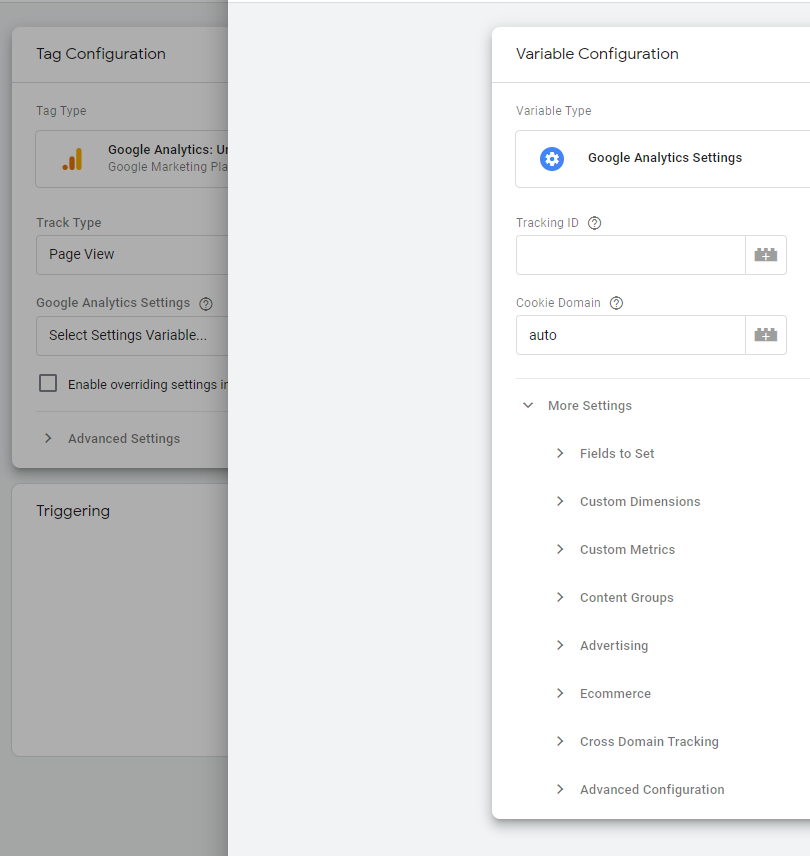
Task: Open the Track Type dropdown
Action: pyautogui.click(x=132, y=255)
